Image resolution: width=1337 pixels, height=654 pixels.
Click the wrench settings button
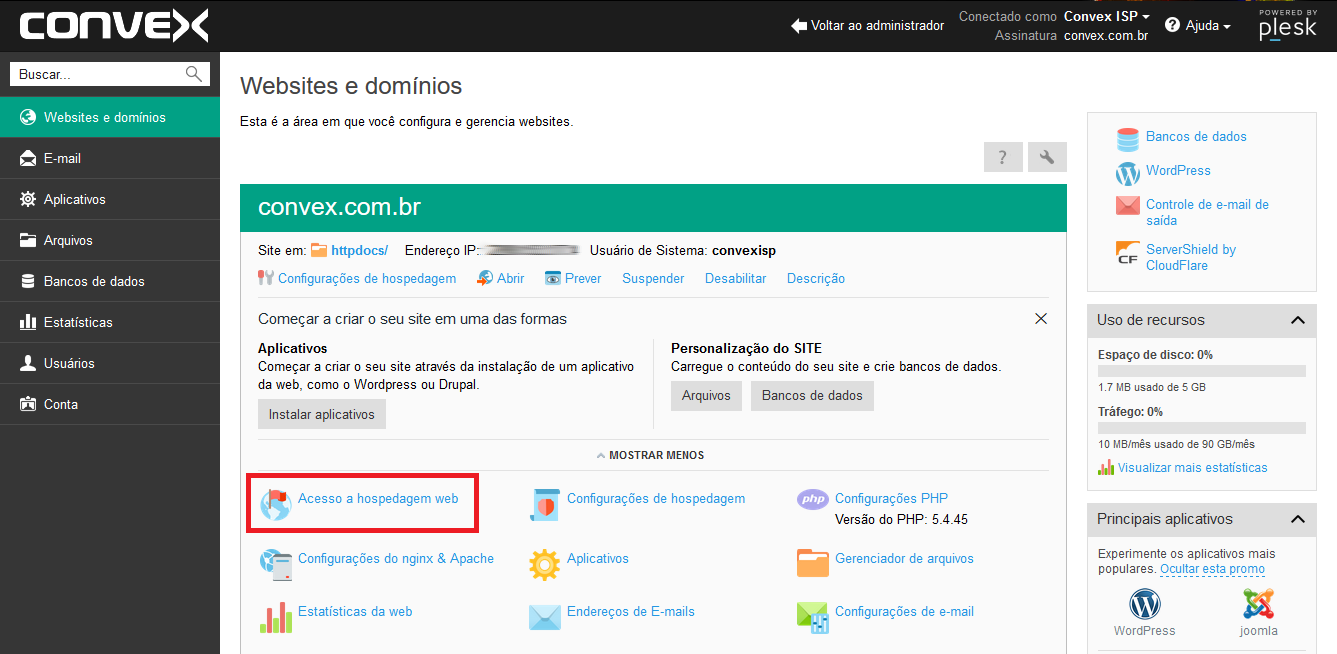(x=1047, y=157)
